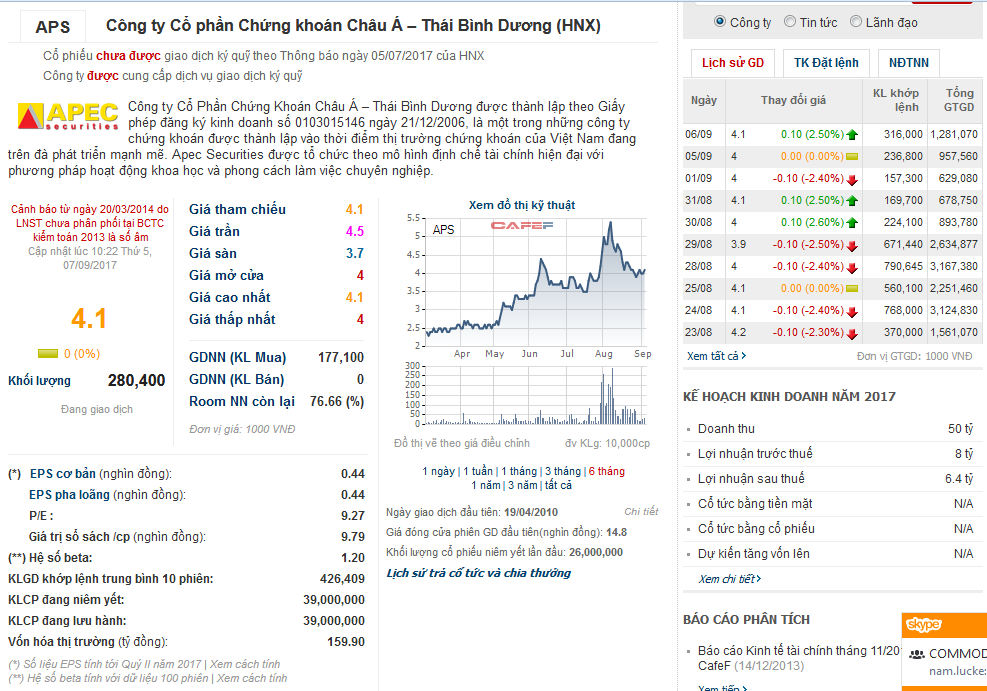Show the tất cả chart range
The image size is (987, 691).
pos(558,485)
